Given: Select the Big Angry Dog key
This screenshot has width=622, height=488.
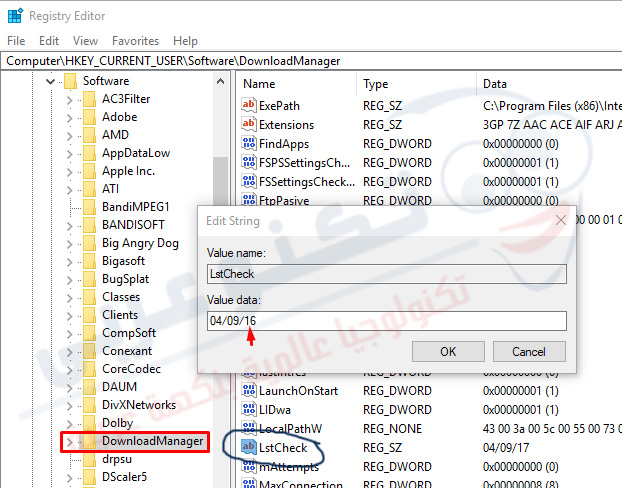Looking at the screenshot, I should point(140,243).
